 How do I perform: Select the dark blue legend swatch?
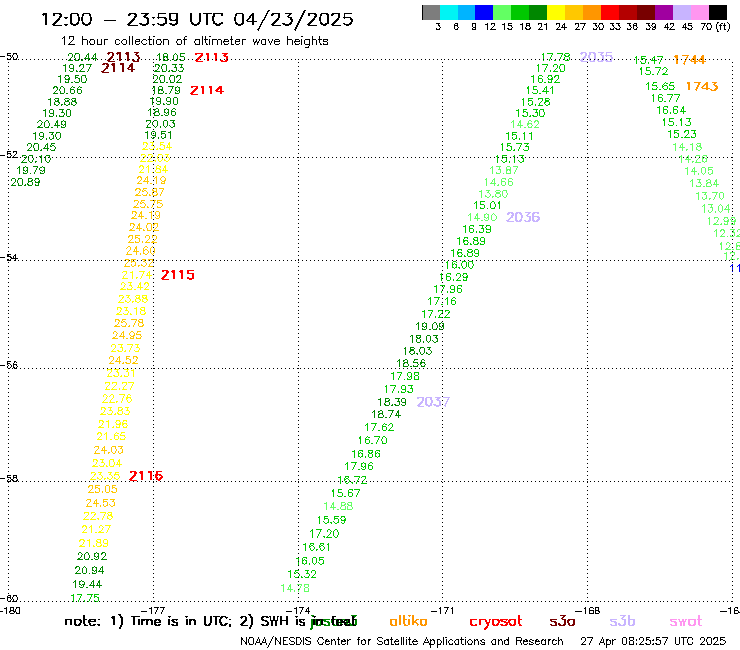click(484, 12)
